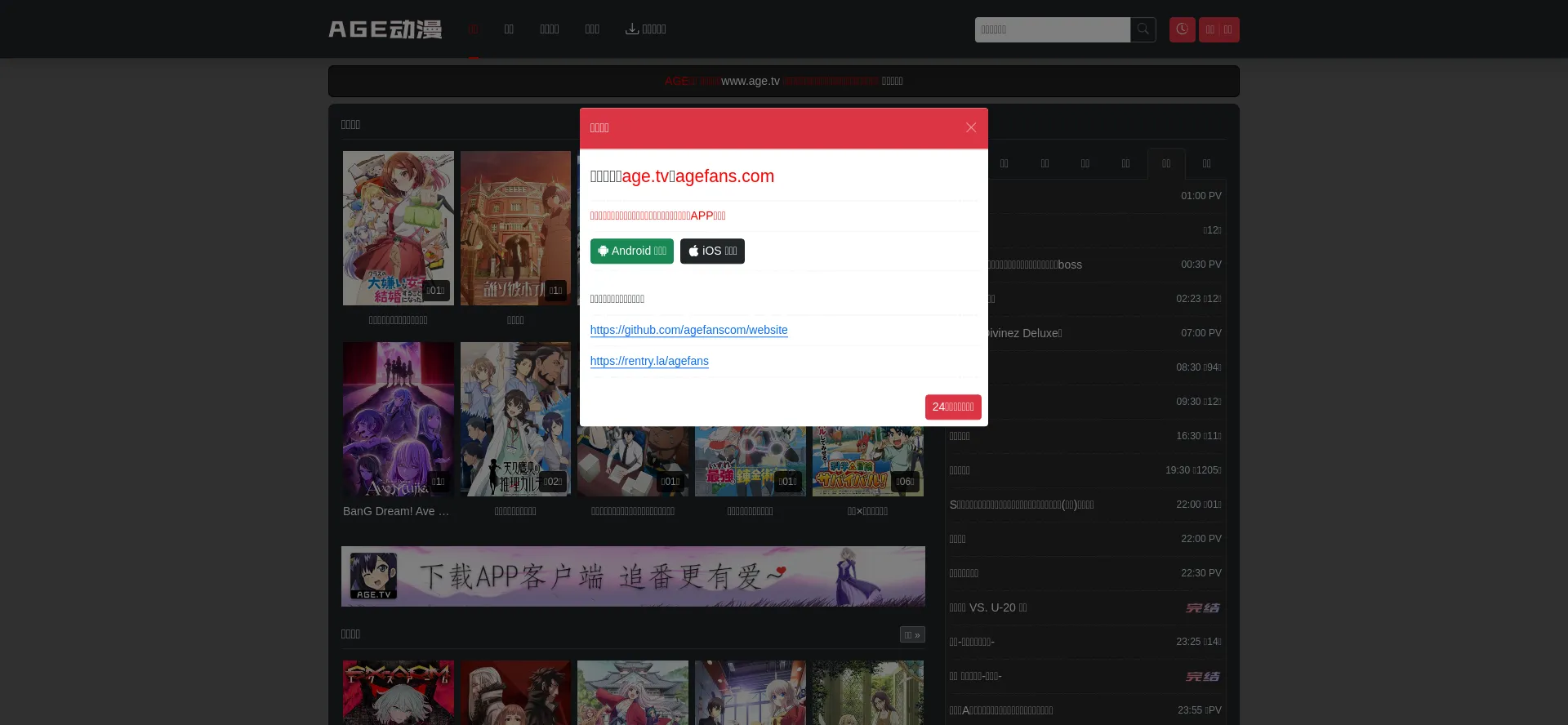The width and height of the screenshot is (1568, 725).
Task: Open the 最強錬金術 poster thumbnail
Action: (751, 461)
